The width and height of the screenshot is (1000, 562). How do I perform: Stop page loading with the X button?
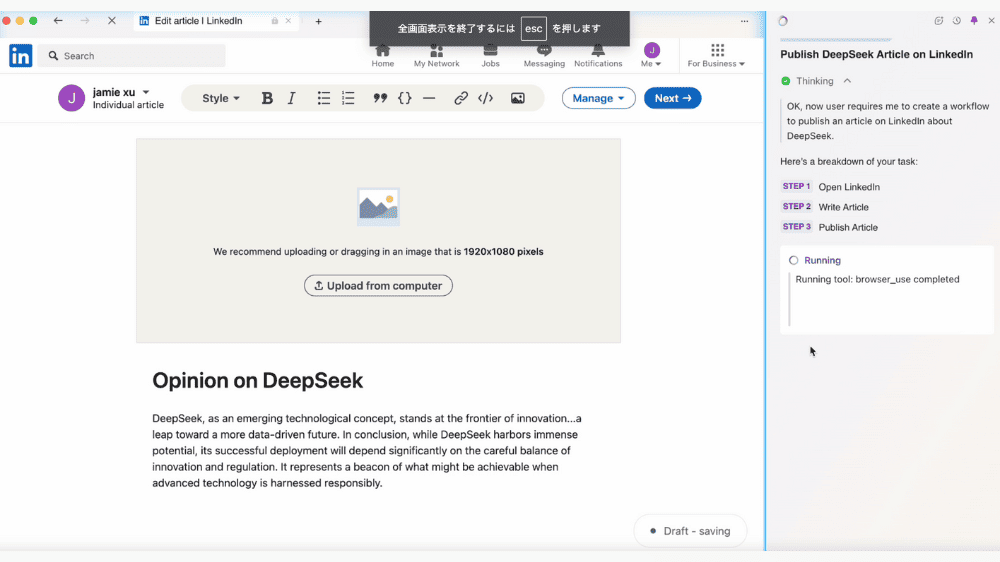[112, 20]
